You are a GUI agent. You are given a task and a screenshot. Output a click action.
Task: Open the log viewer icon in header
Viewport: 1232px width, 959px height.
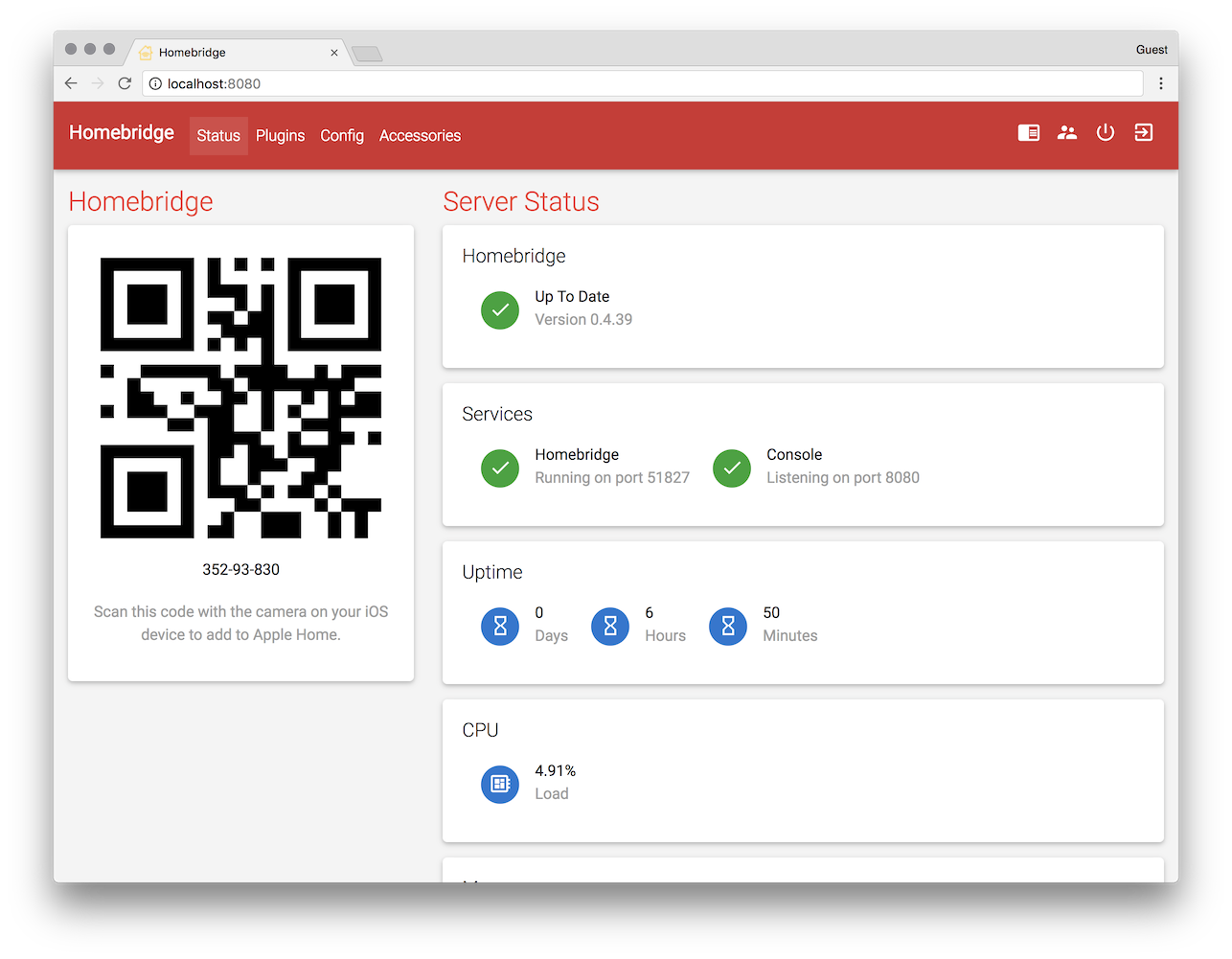(1029, 132)
